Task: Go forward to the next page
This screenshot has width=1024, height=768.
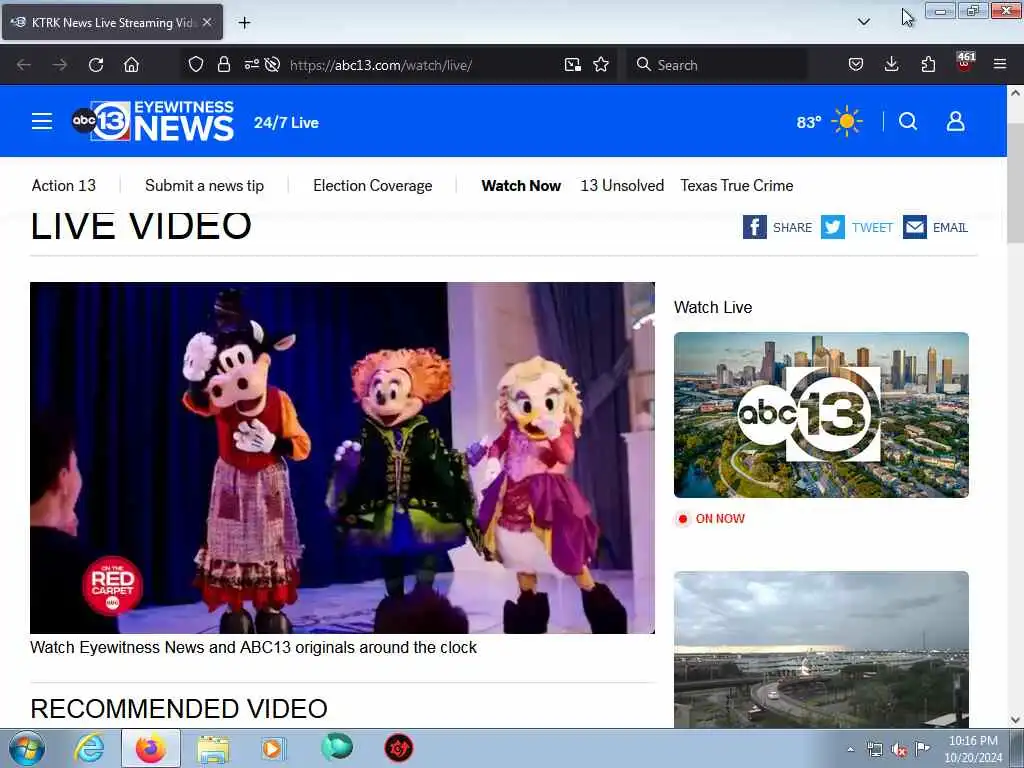Action: [x=60, y=65]
